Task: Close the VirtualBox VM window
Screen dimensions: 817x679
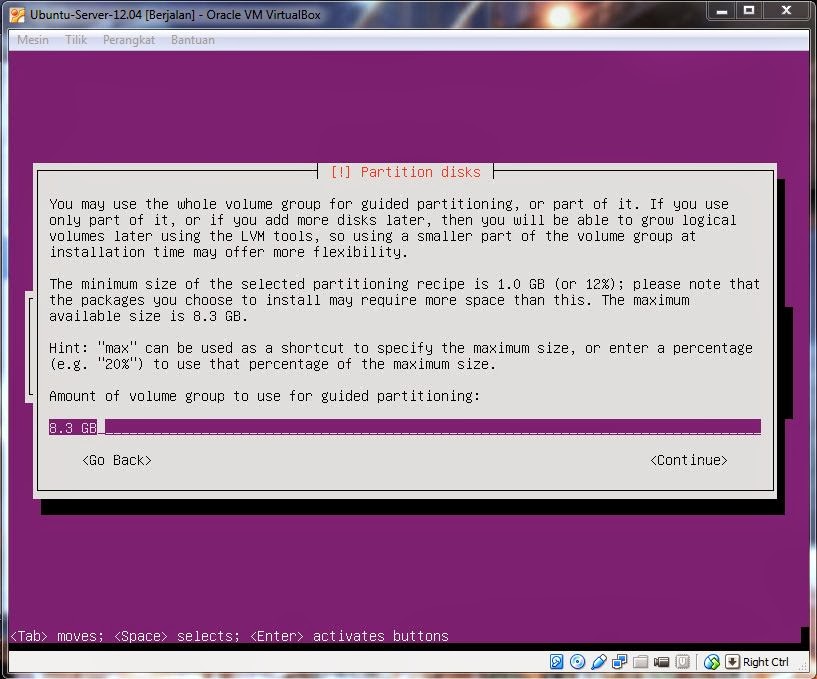Action: tap(786, 10)
